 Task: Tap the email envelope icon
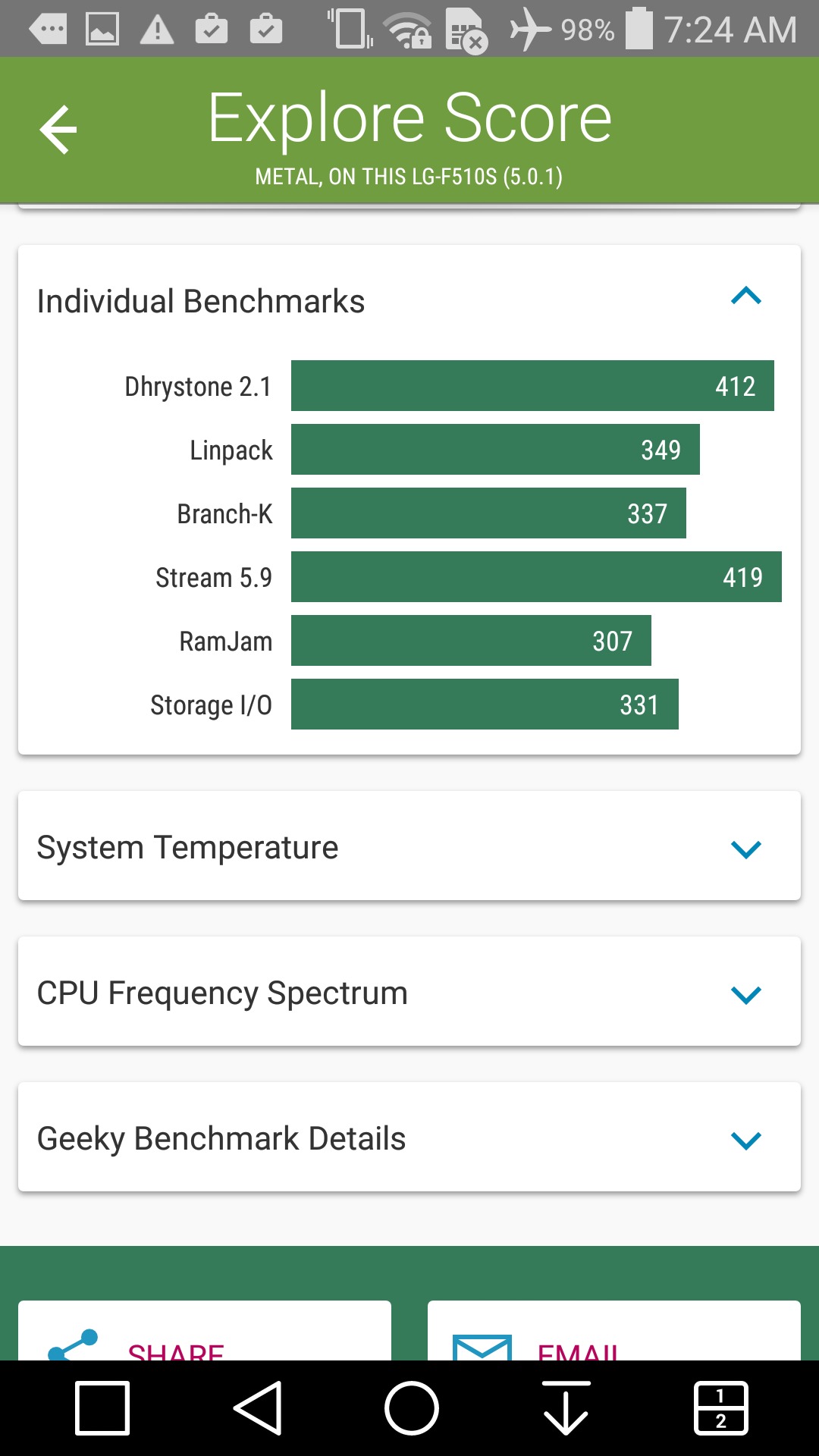pos(482,1347)
